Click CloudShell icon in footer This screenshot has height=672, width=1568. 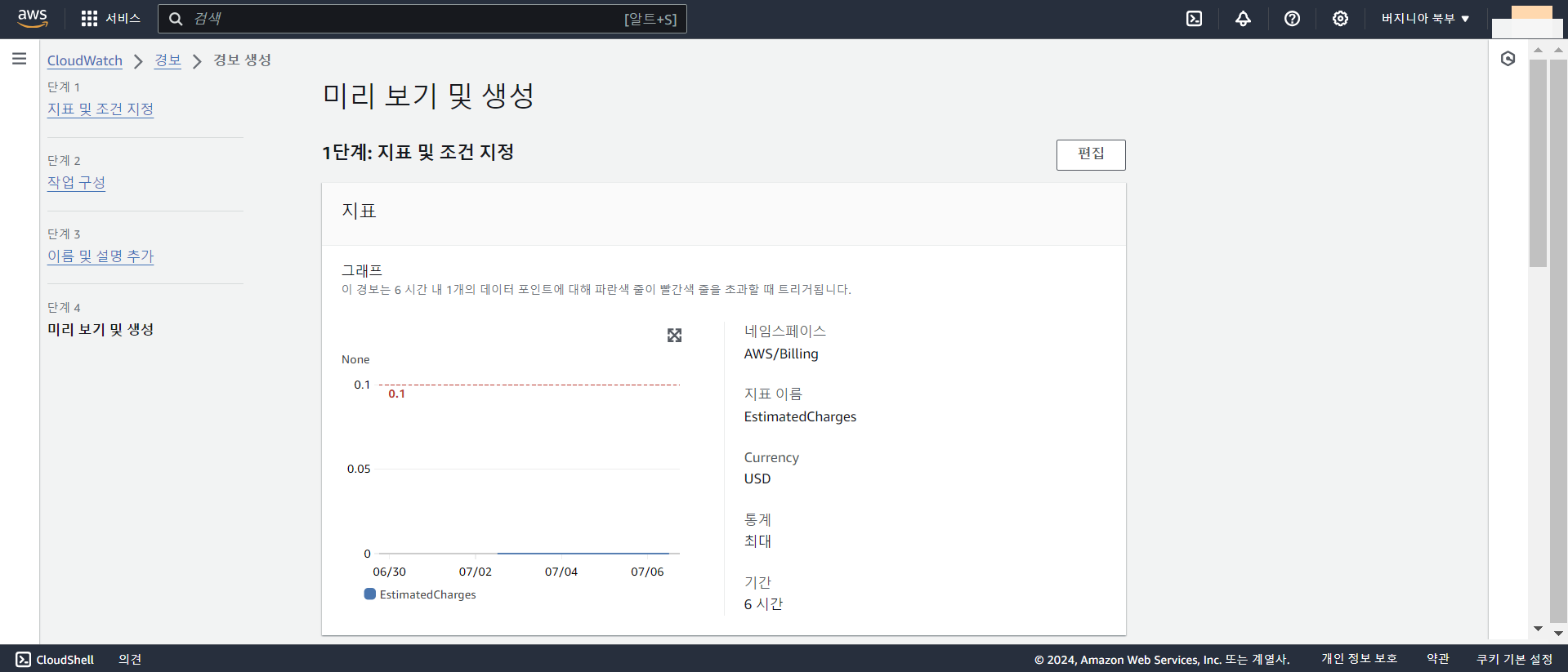pos(24,659)
